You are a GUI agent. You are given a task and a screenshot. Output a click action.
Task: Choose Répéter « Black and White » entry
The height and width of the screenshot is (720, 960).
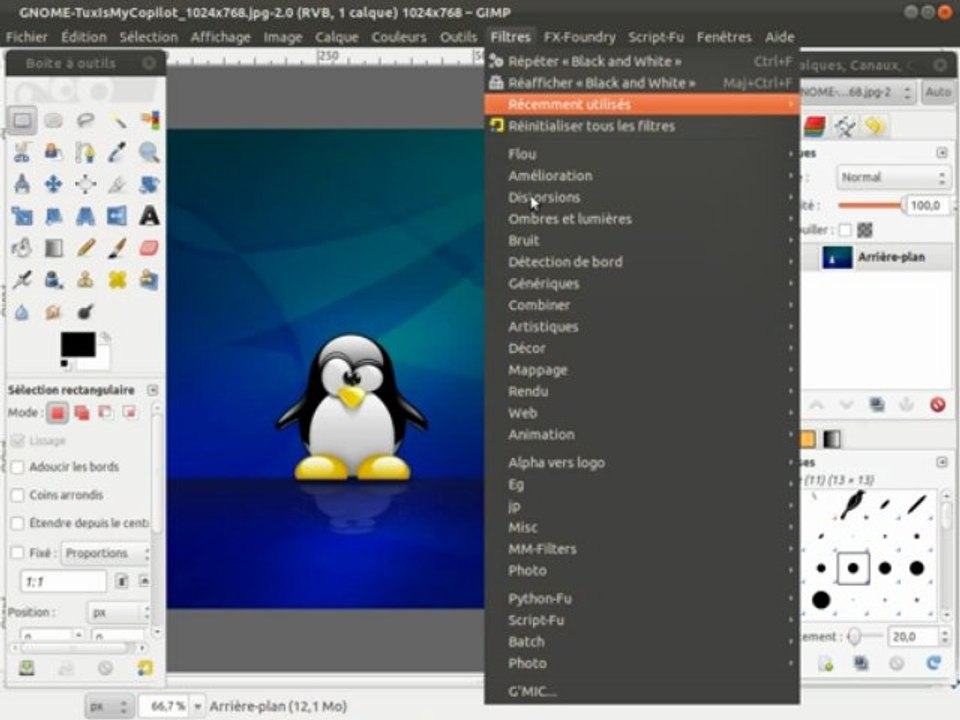[642, 61]
